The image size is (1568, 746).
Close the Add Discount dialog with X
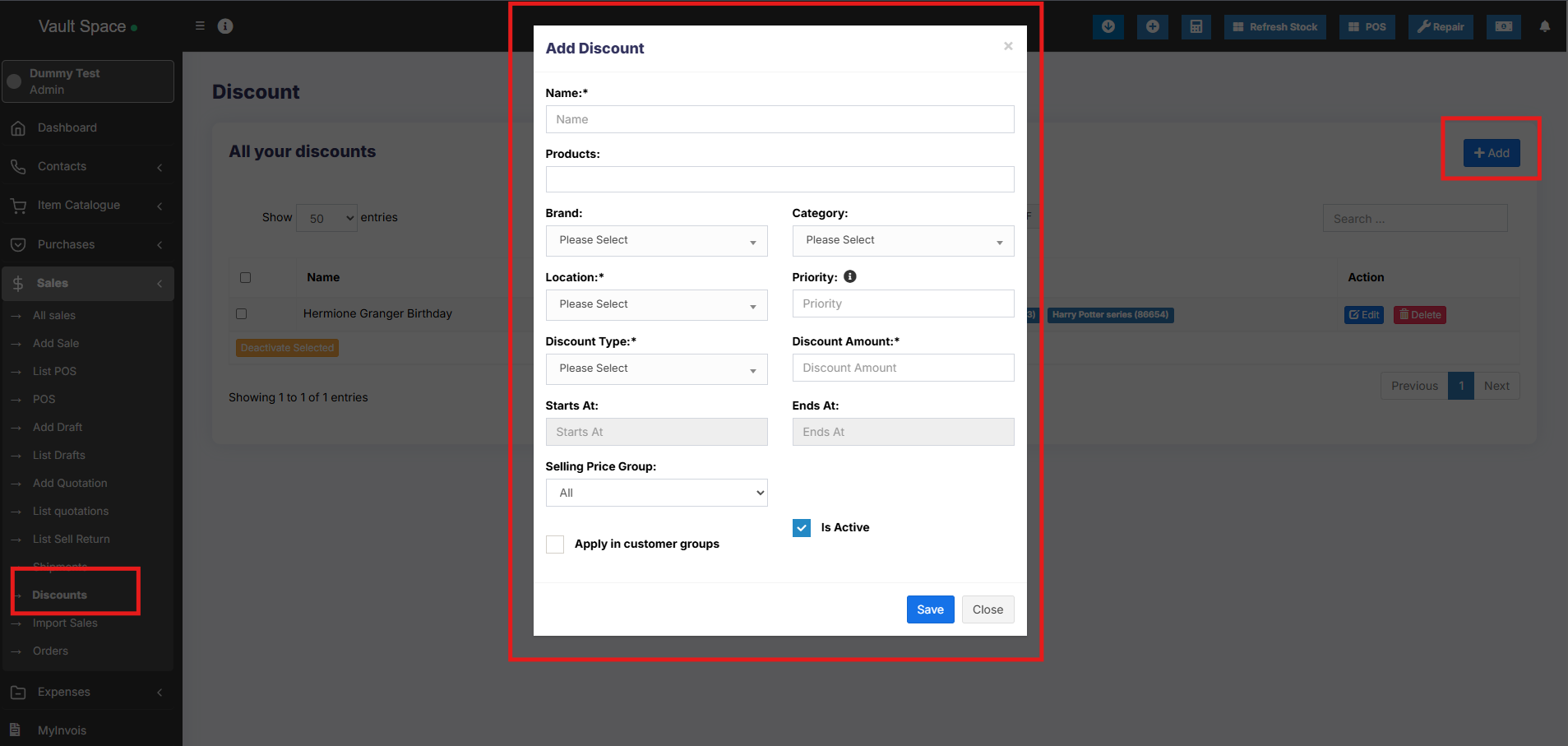tap(1007, 47)
